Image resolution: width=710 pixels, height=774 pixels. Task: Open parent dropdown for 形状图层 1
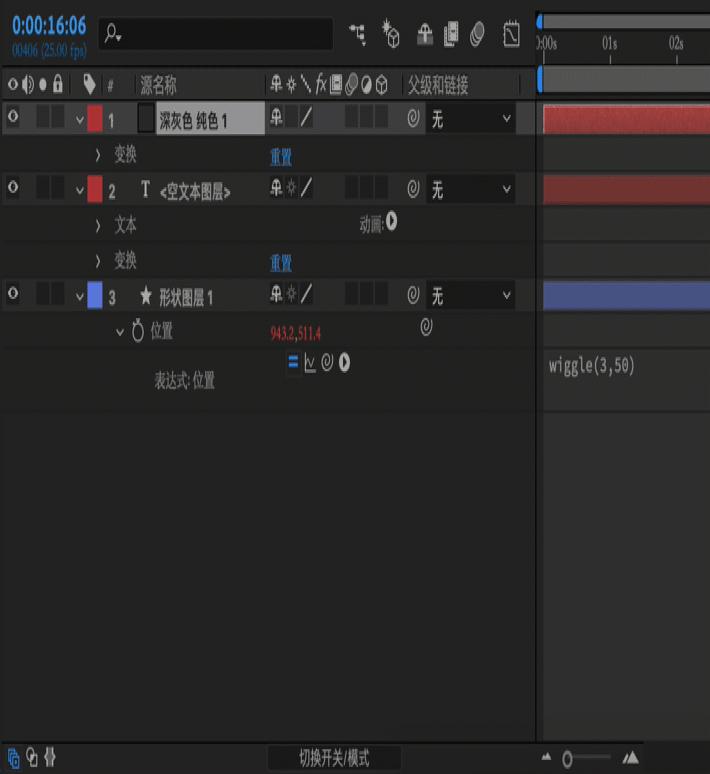tap(471, 296)
